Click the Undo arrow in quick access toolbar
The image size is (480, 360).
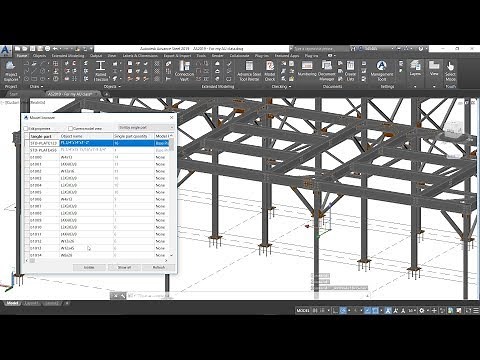pos(55,49)
